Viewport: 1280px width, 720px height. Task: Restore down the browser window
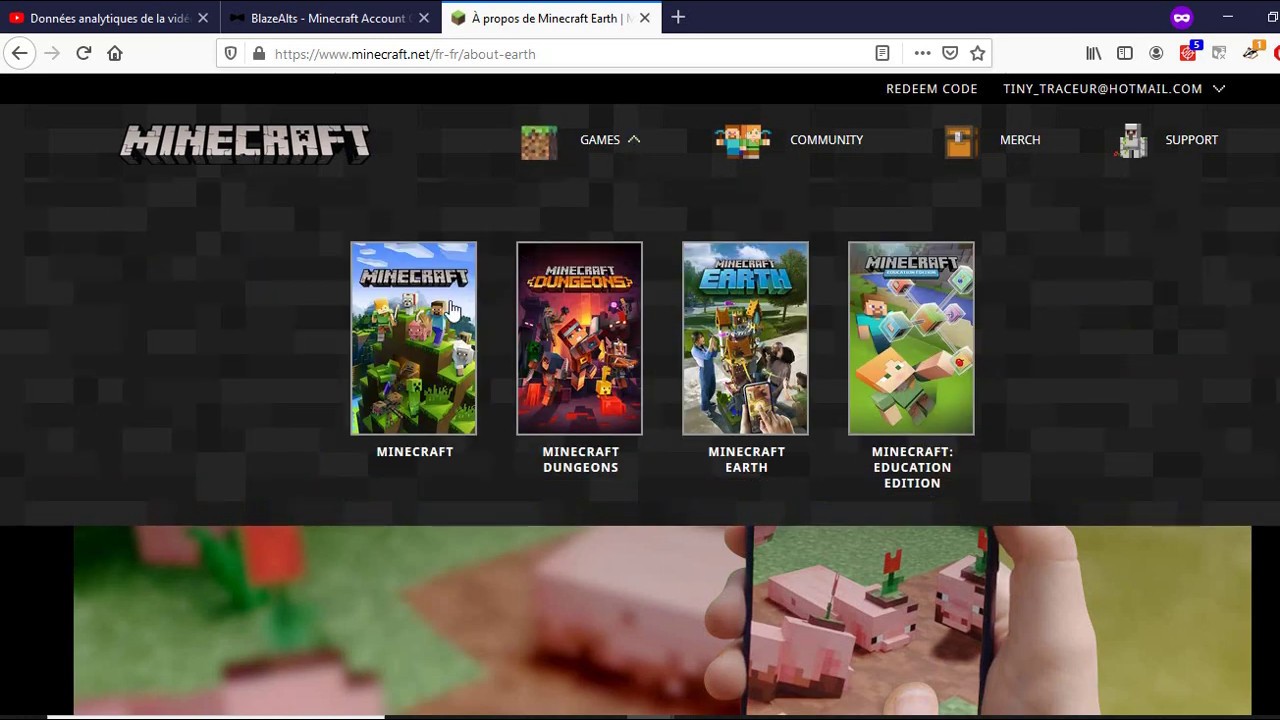(1272, 17)
